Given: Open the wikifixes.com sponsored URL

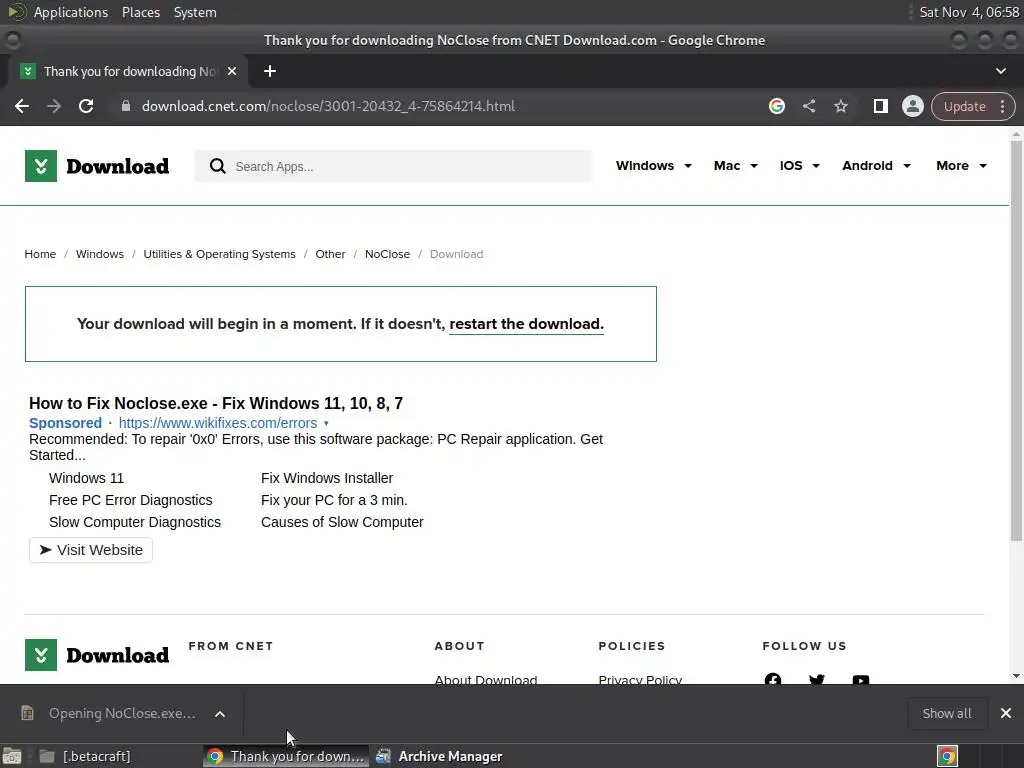Looking at the screenshot, I should (x=217, y=423).
